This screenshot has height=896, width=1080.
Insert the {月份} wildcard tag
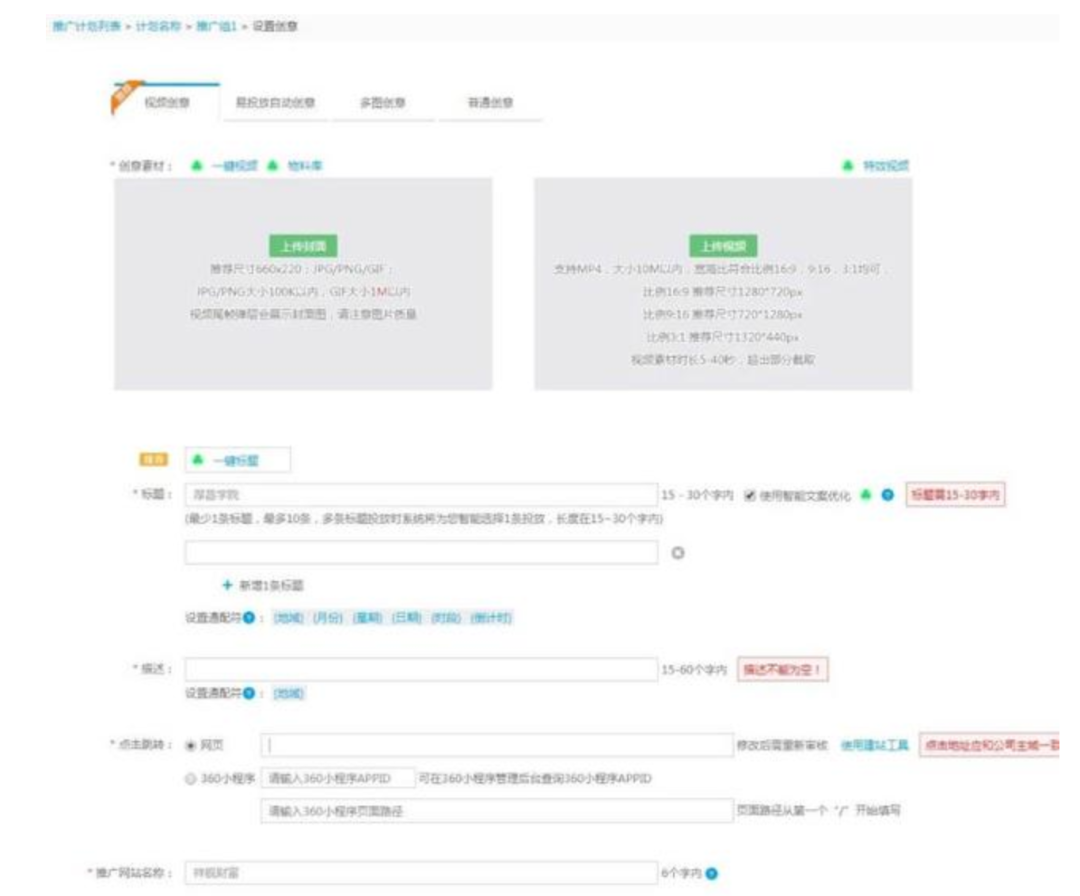328,618
